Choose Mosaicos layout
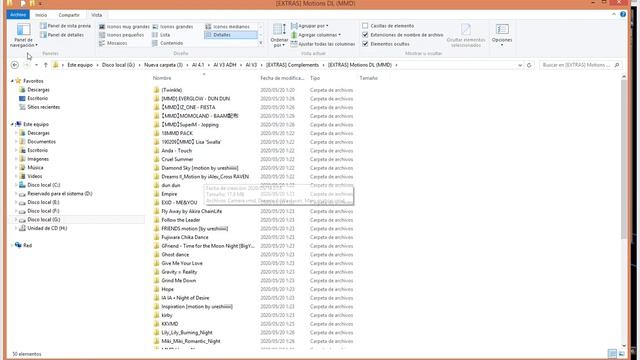This screenshot has height=360, width=640. pos(113,43)
